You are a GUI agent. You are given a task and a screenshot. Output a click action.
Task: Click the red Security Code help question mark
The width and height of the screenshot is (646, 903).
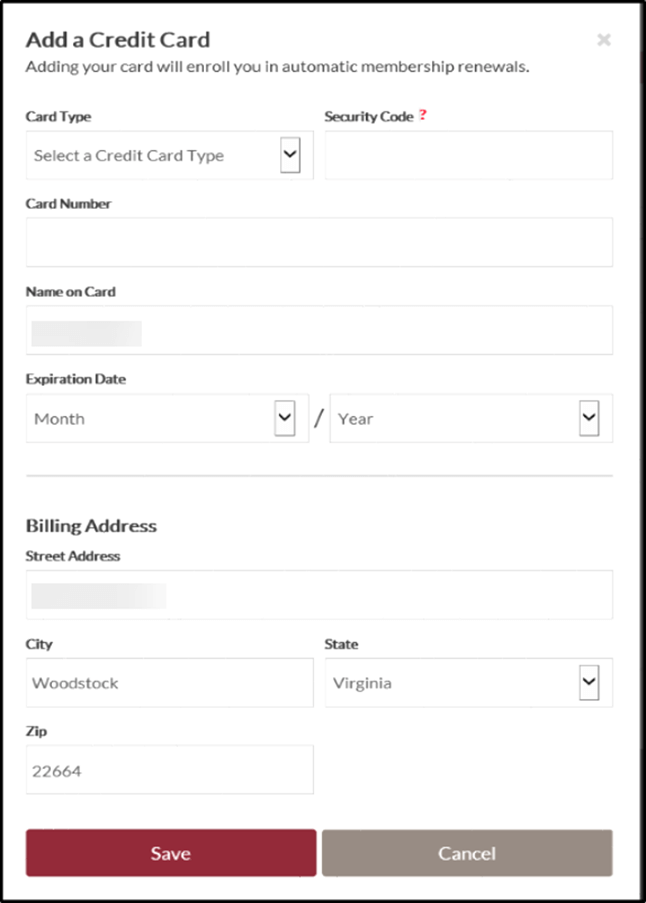[423, 115]
